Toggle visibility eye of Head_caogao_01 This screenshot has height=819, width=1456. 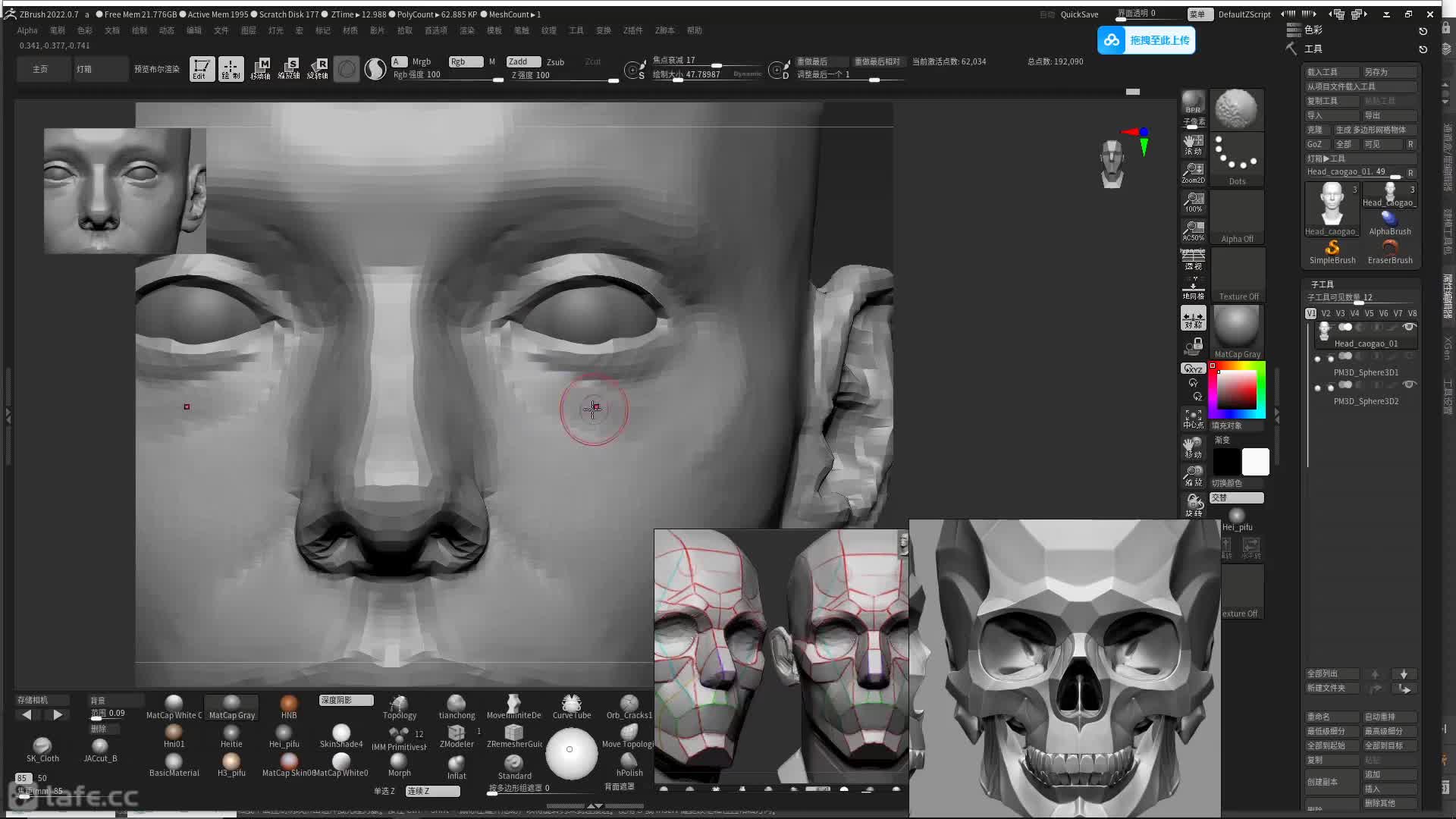tap(1409, 327)
